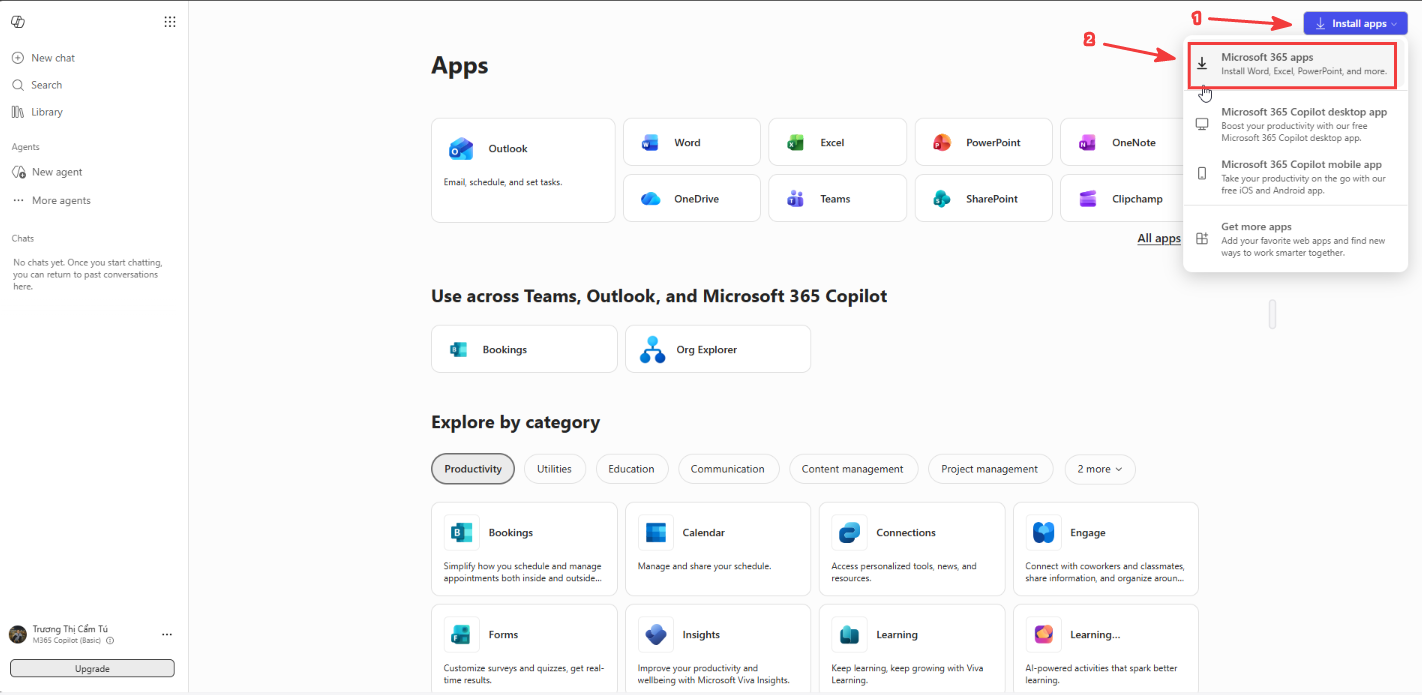
Task: Choose Microsoft 365 apps install option
Action: click(1296, 63)
